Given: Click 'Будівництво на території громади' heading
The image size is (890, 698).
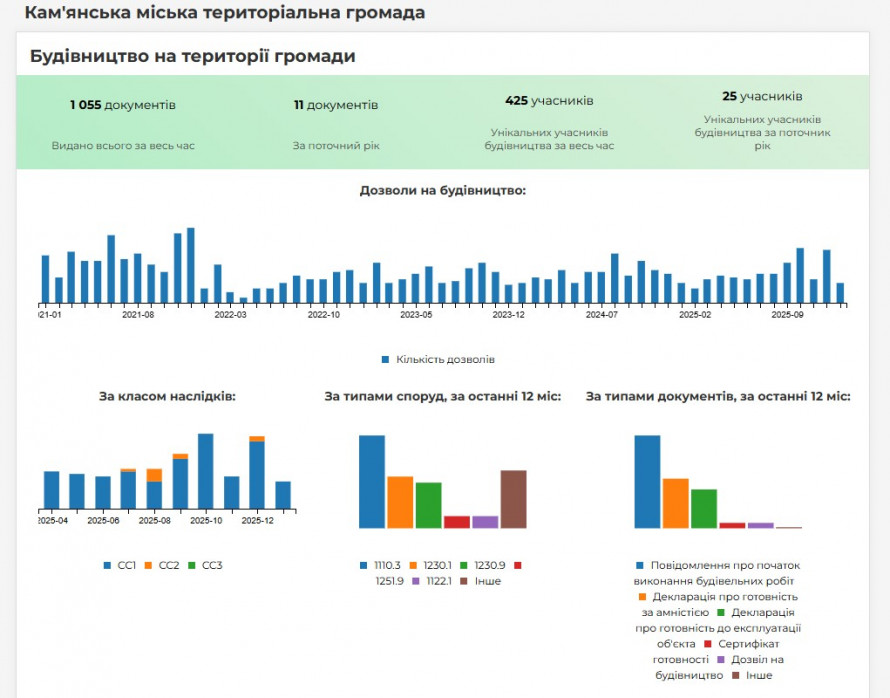Looking at the screenshot, I should click(192, 56).
